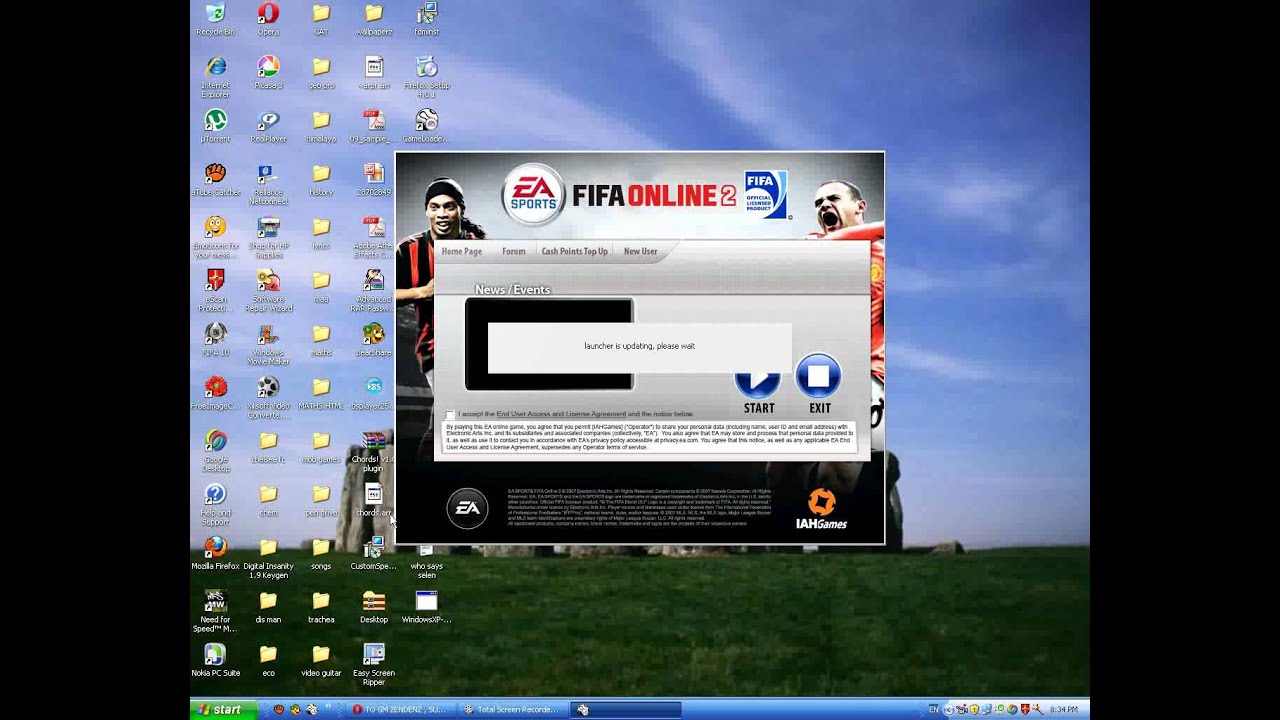
Task: Open Internet Explorer
Action: (215, 66)
